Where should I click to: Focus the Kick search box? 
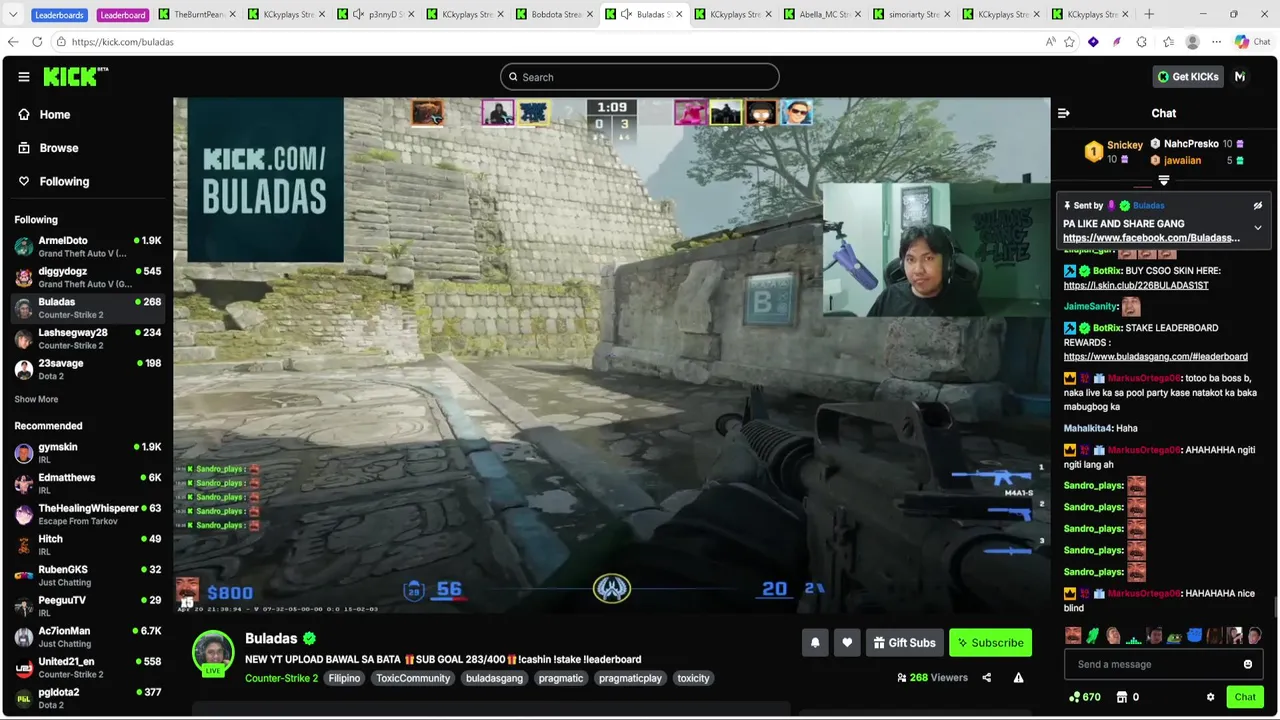tap(640, 77)
